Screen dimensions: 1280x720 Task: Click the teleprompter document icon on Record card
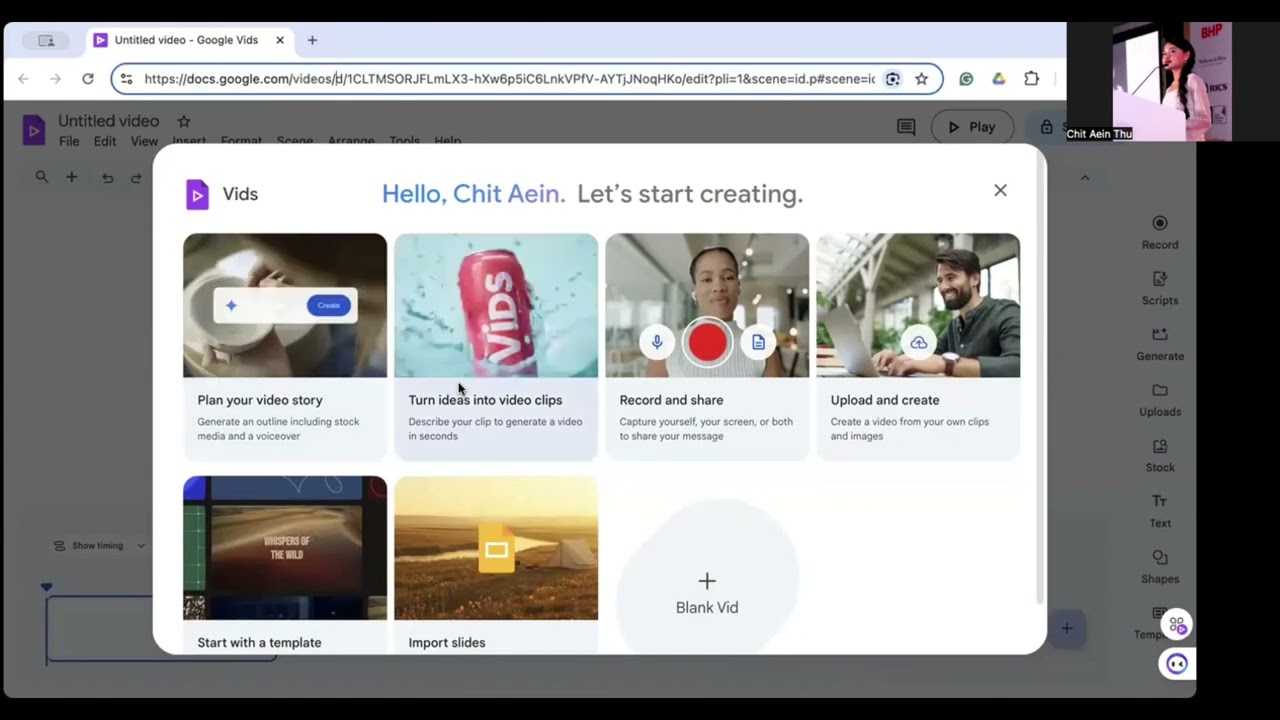pos(758,343)
